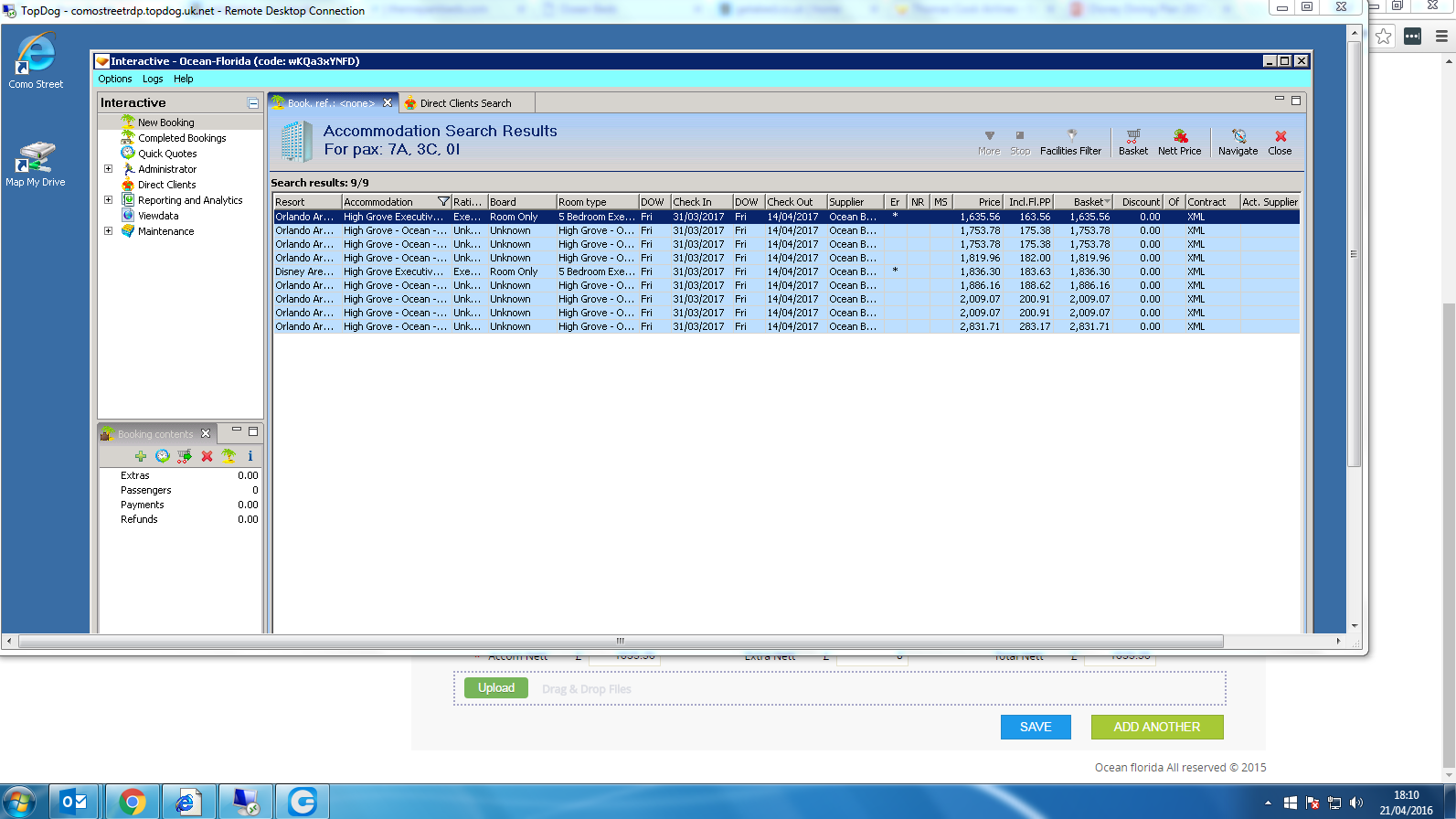
Task: Click the Windows Start button
Action: (x=18, y=802)
